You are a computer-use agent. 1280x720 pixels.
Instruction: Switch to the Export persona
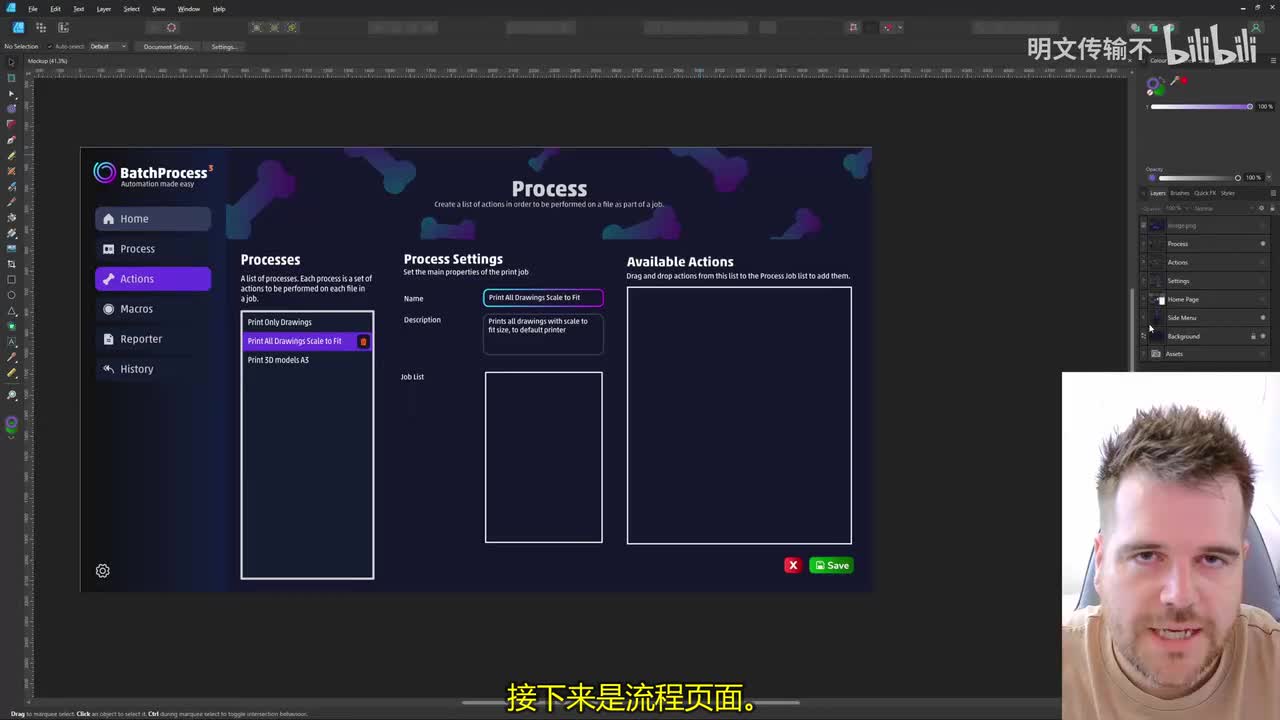pyautogui.click(x=63, y=27)
